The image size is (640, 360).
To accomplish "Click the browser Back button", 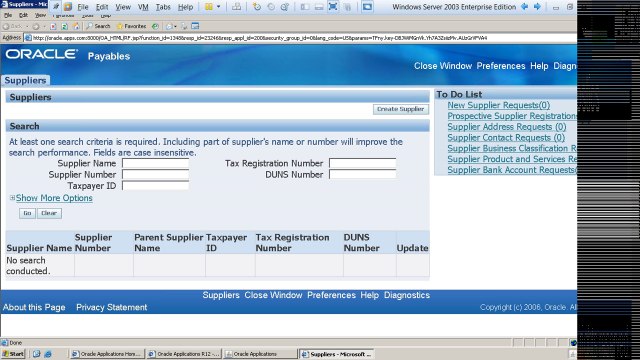I will tap(12, 26).
